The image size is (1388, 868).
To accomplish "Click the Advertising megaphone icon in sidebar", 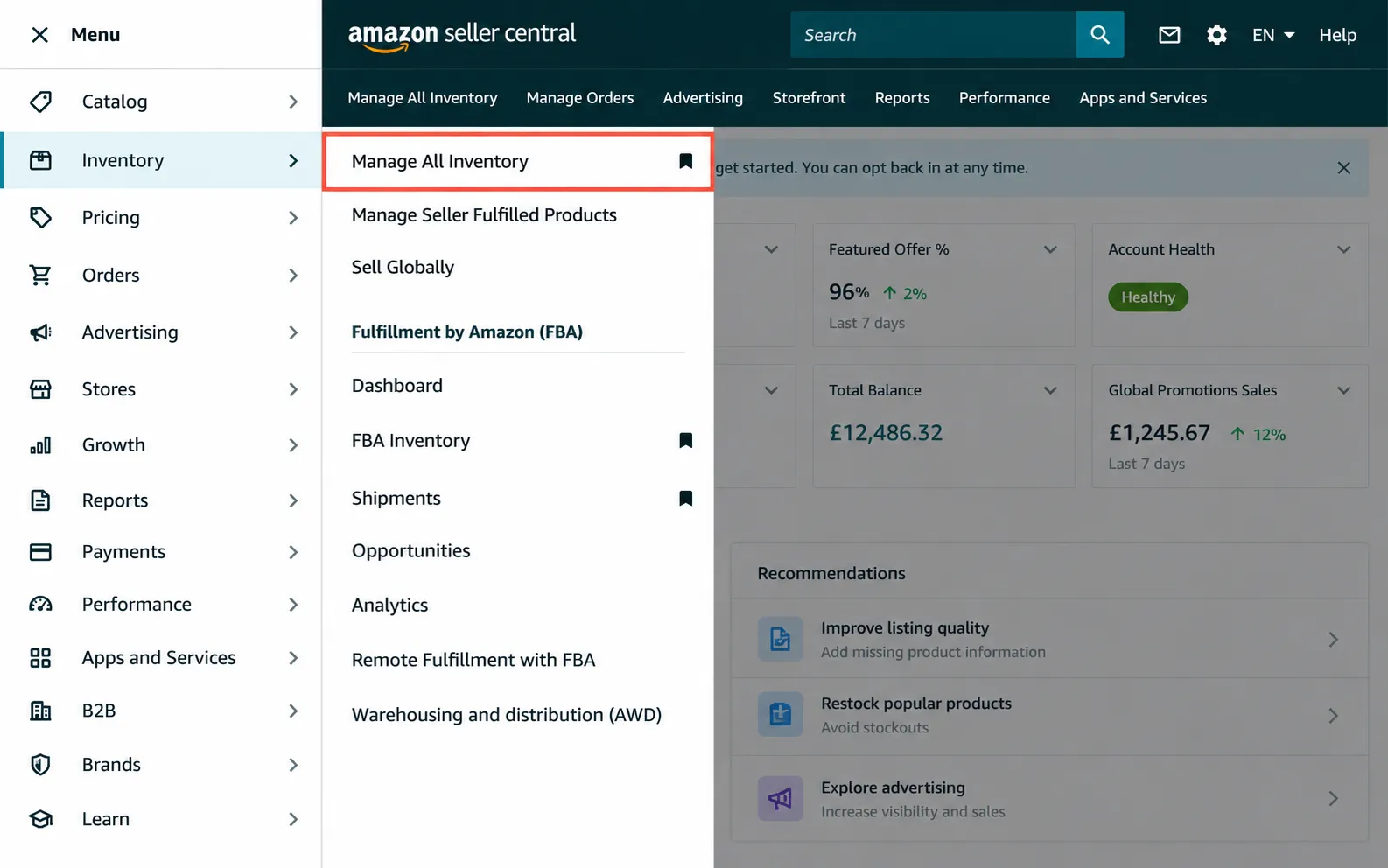I will [x=40, y=332].
